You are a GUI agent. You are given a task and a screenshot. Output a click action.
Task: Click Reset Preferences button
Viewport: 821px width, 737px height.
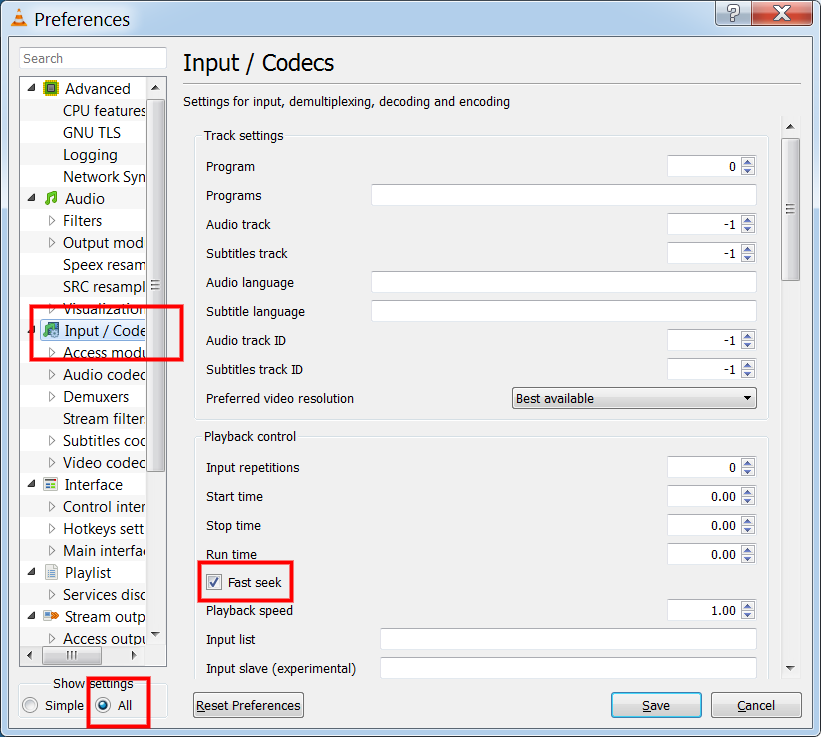(x=248, y=705)
